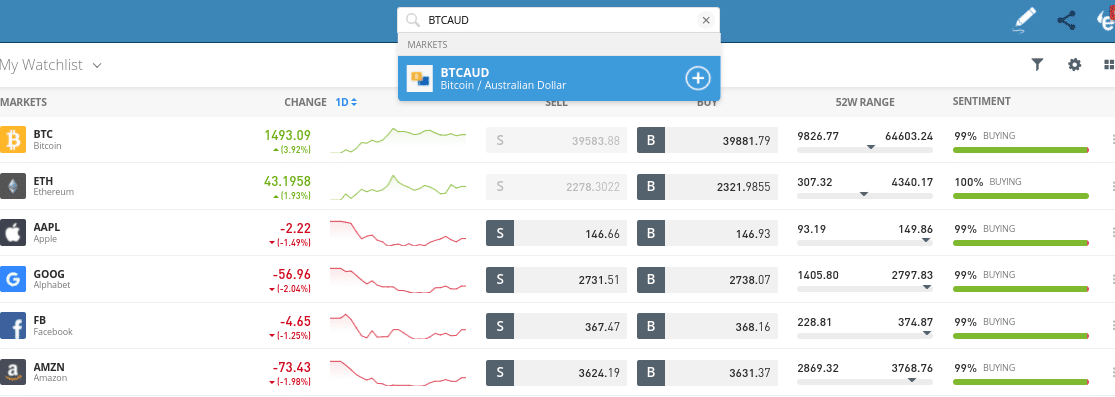Click the Bitcoin logo icon

[13, 139]
